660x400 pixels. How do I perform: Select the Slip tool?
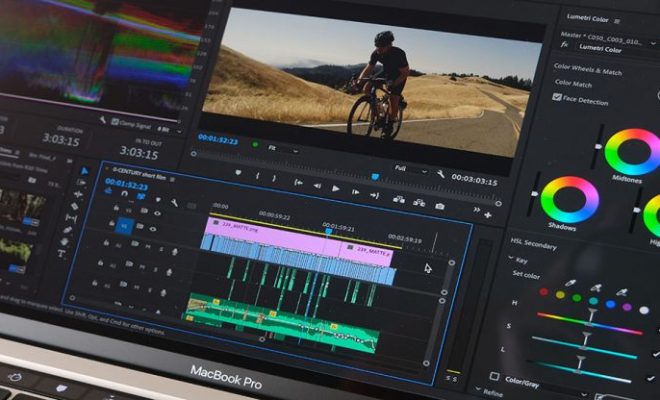tap(71, 218)
